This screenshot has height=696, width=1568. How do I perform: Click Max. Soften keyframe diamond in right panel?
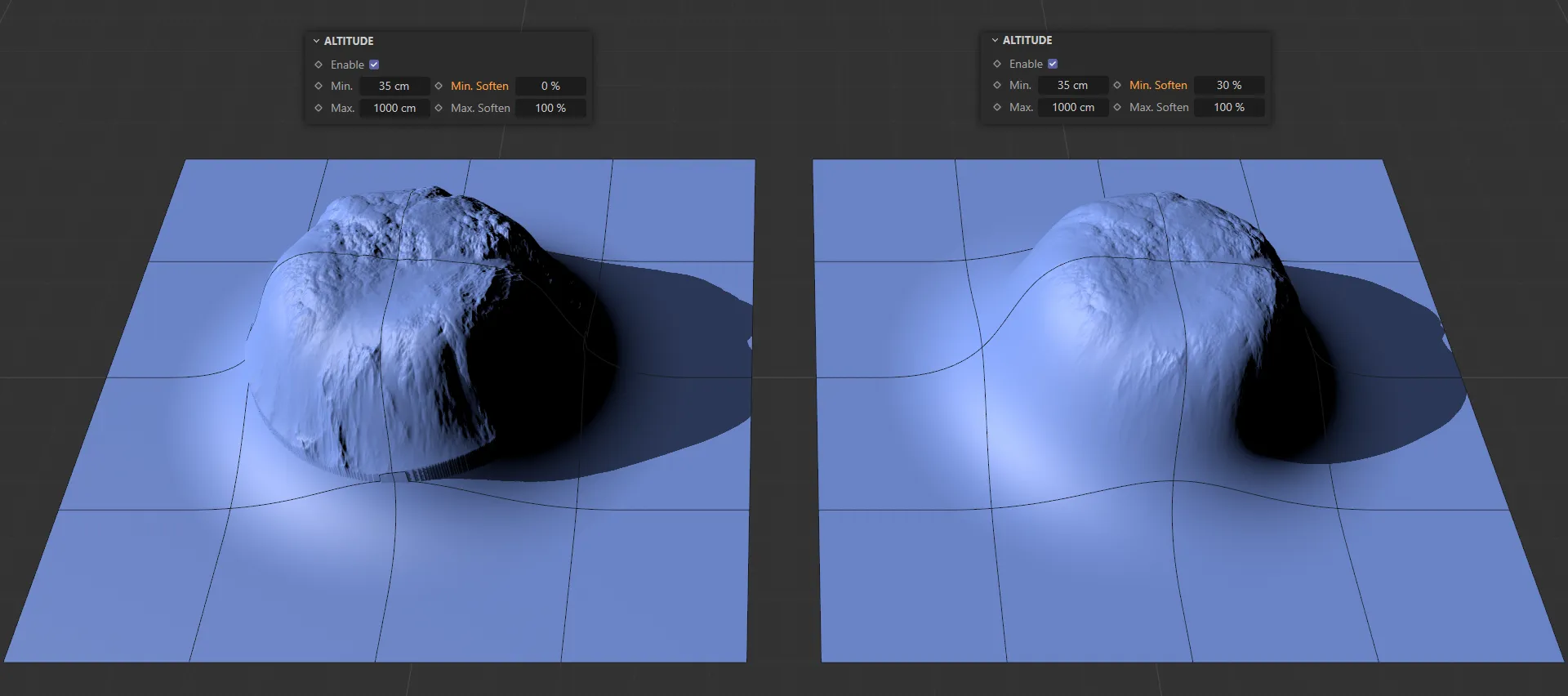pos(1117,107)
